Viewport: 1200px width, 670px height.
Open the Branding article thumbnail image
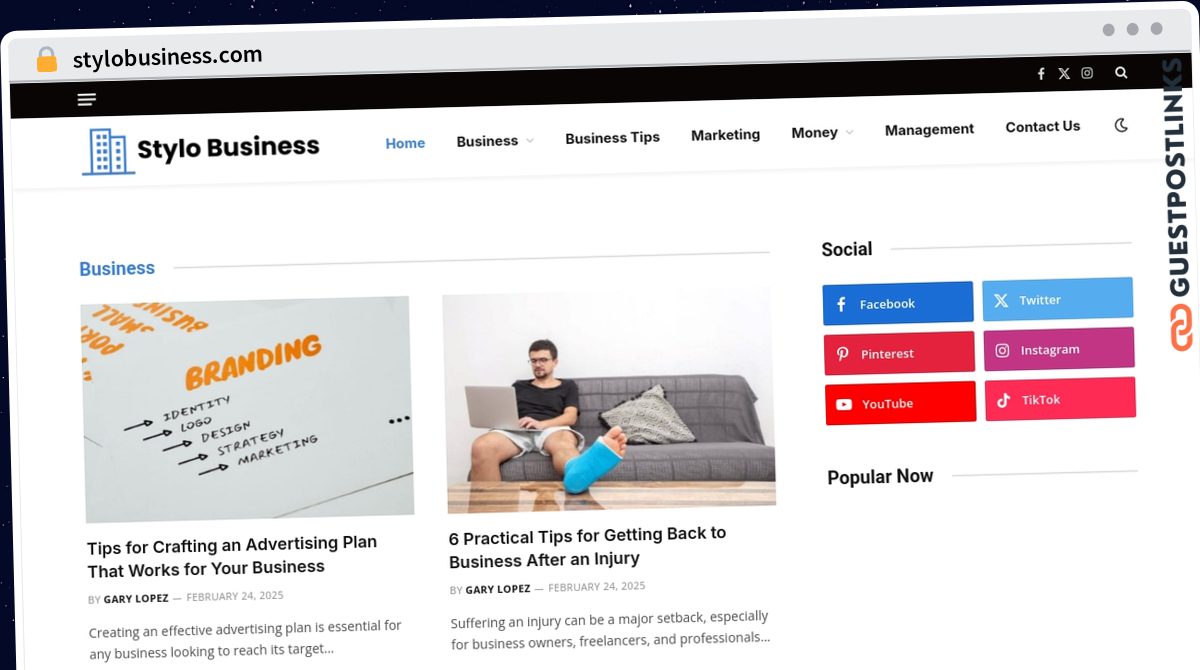click(248, 409)
